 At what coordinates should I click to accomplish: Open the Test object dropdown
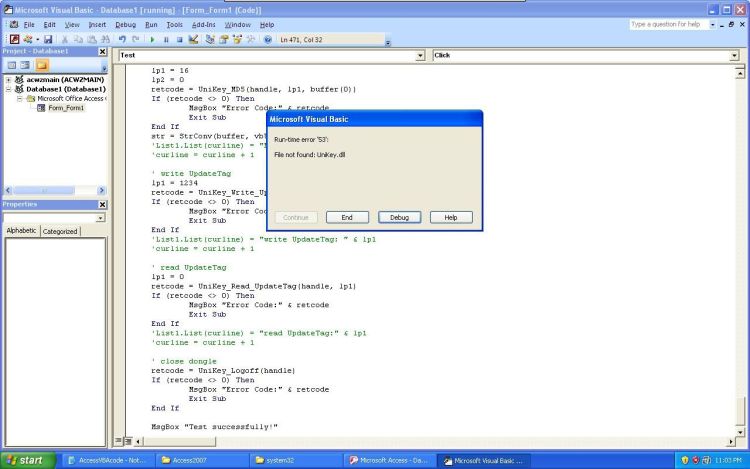pyautogui.click(x=420, y=56)
